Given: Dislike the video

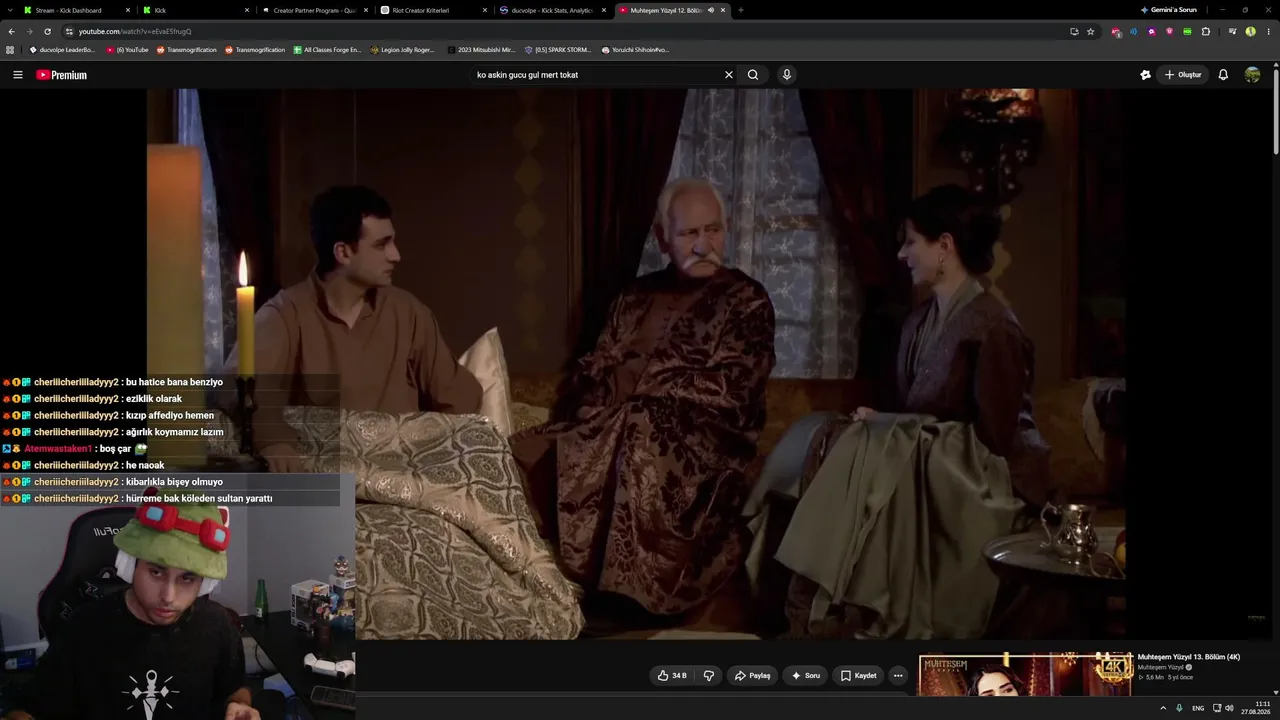Looking at the screenshot, I should [x=709, y=676].
